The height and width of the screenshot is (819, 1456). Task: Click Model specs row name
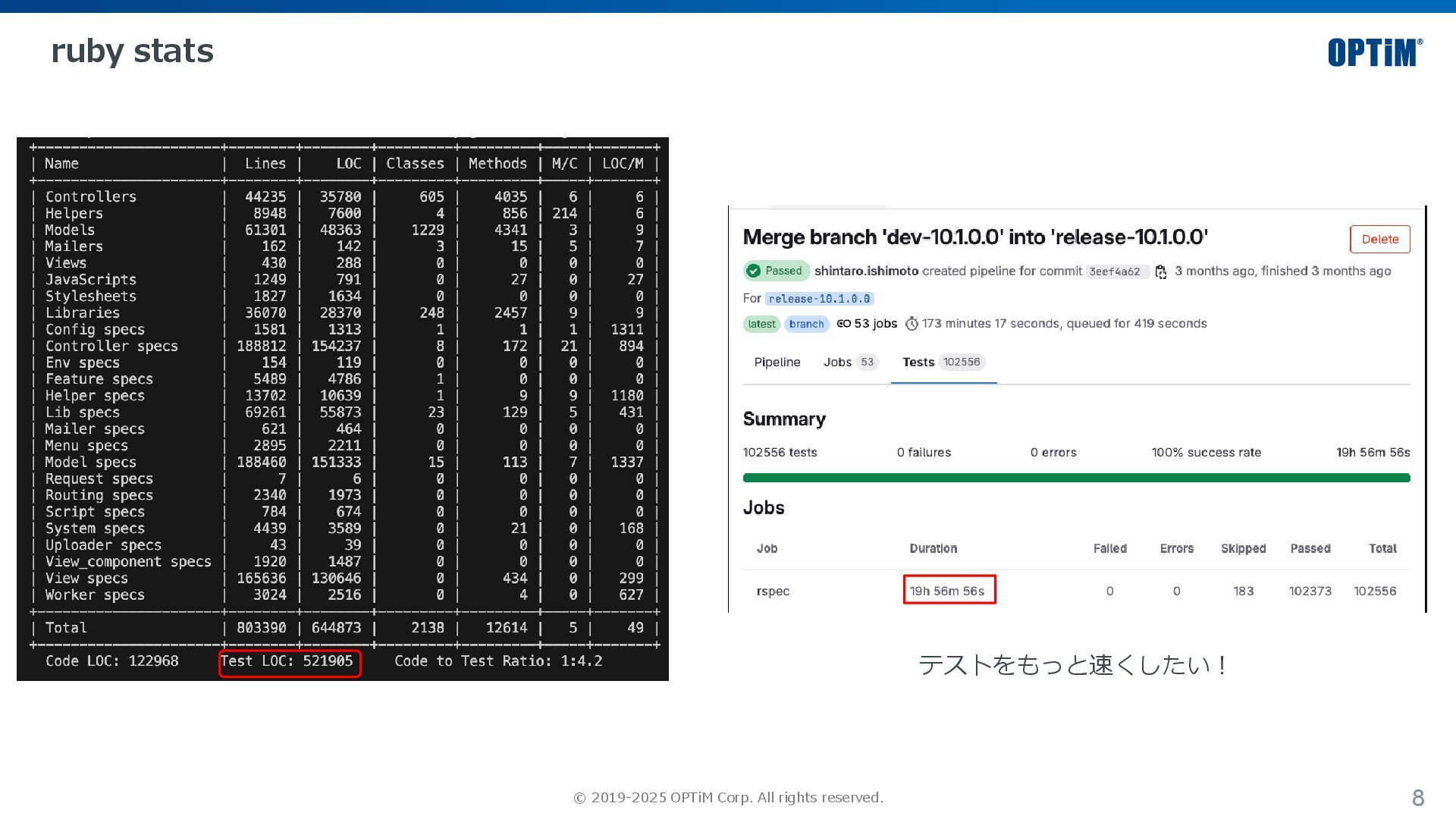pyautogui.click(x=90, y=462)
